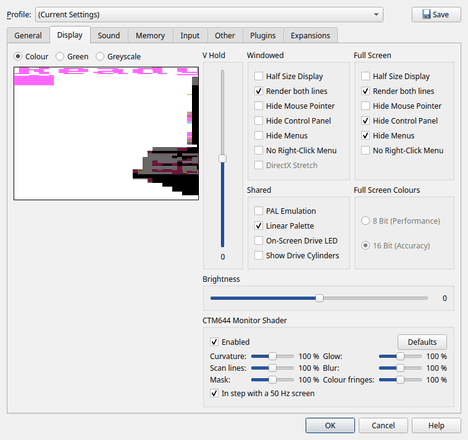Adjust the V Hold vertical slider handle
This screenshot has width=468, height=440.
click(x=222, y=158)
